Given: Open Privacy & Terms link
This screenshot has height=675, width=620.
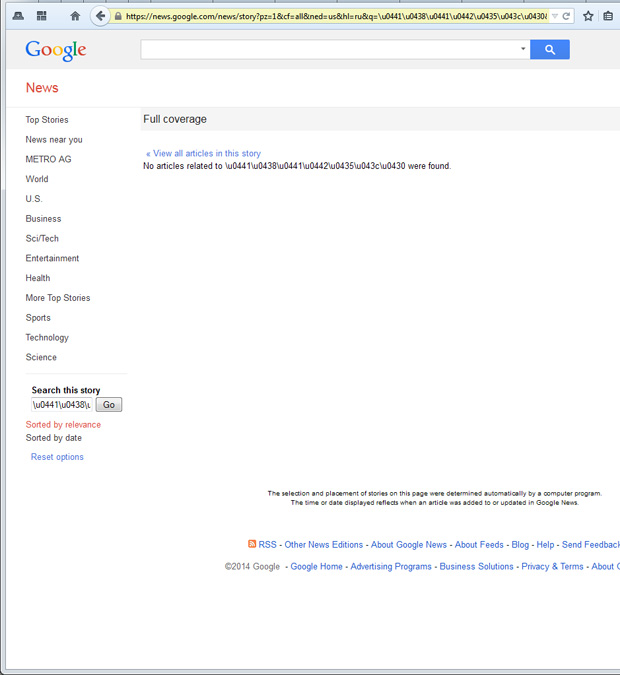Looking at the screenshot, I should [552, 567].
